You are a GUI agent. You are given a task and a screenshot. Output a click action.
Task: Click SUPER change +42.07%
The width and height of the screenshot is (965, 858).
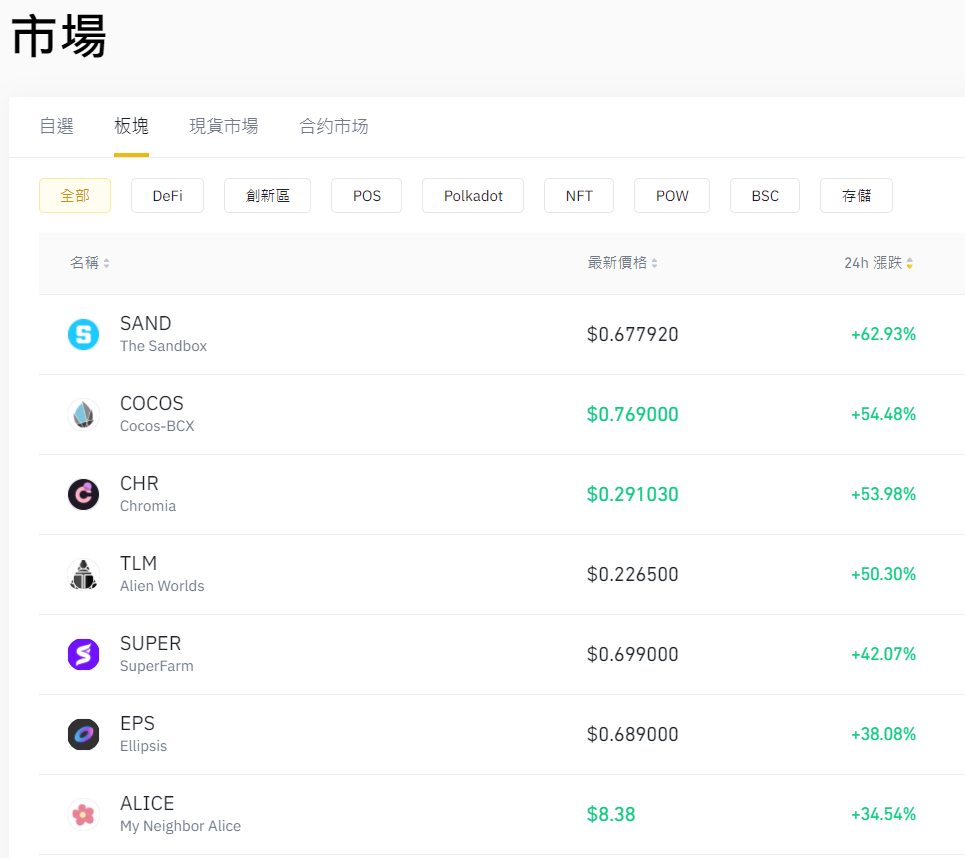pyautogui.click(x=883, y=654)
